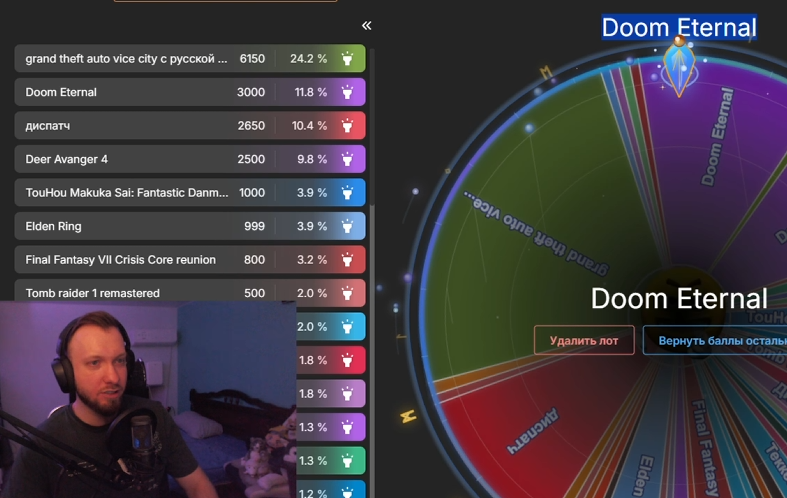787x498 pixels.
Task: Click the Вернуть баллы button
Action: [715, 340]
